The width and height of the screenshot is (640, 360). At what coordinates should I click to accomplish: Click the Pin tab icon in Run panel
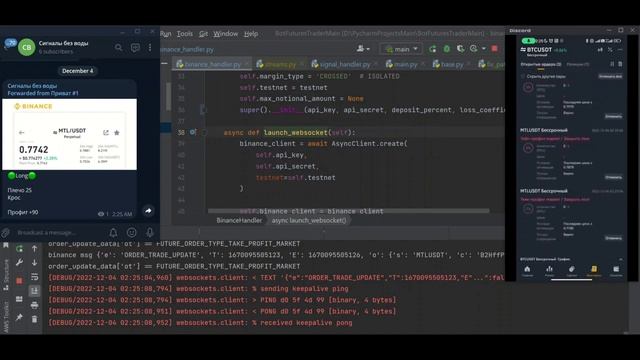(x=19, y=318)
